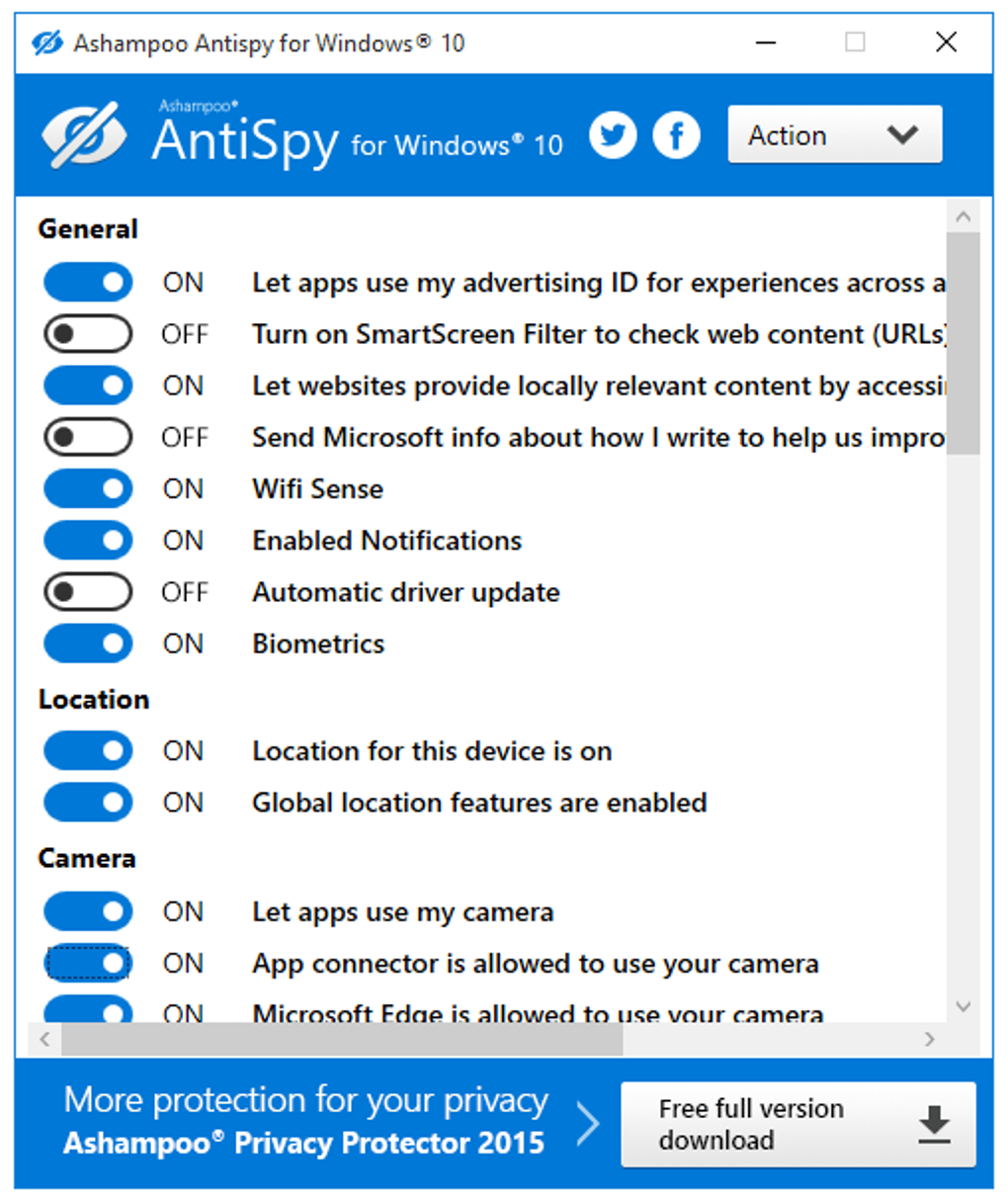Click the chevron beside the privacy banner

coord(589,1124)
